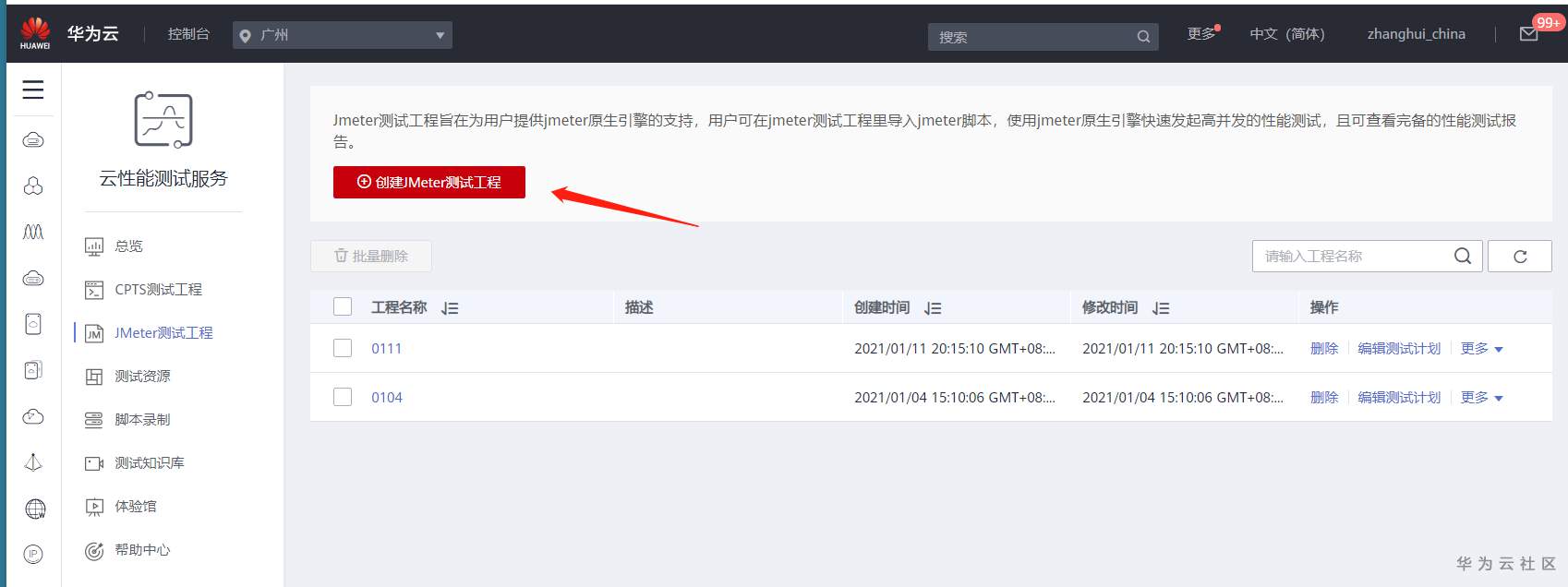Check the box for project 0104
This screenshot has height=587, width=1568.
point(343,397)
